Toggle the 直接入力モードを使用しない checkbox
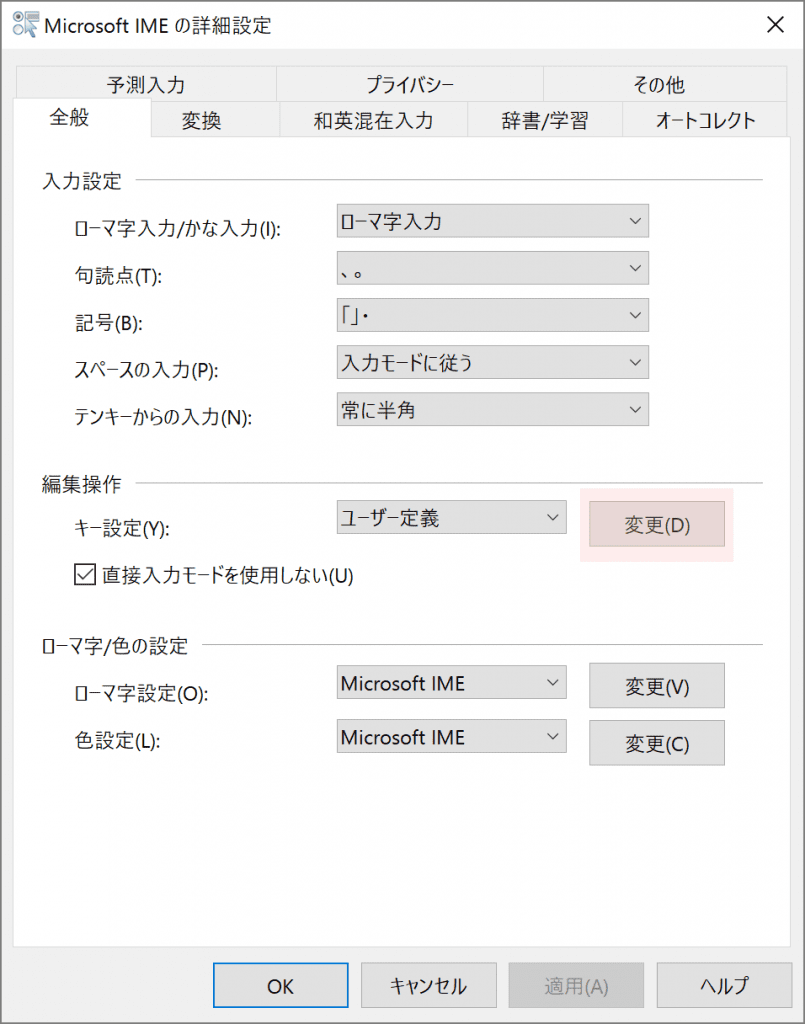Screen dimensions: 805x1024 [83, 575]
